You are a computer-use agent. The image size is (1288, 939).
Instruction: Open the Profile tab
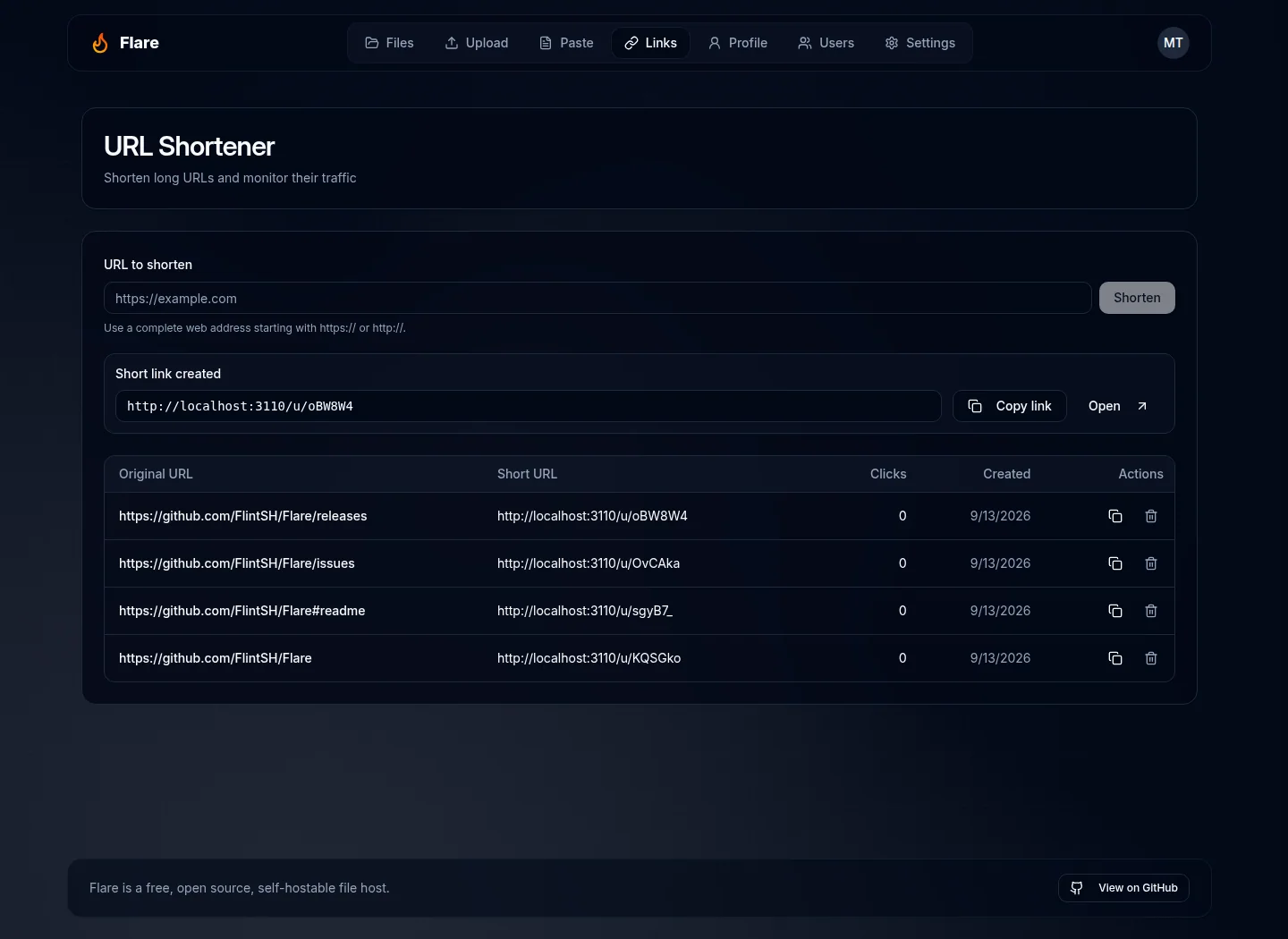click(x=738, y=43)
